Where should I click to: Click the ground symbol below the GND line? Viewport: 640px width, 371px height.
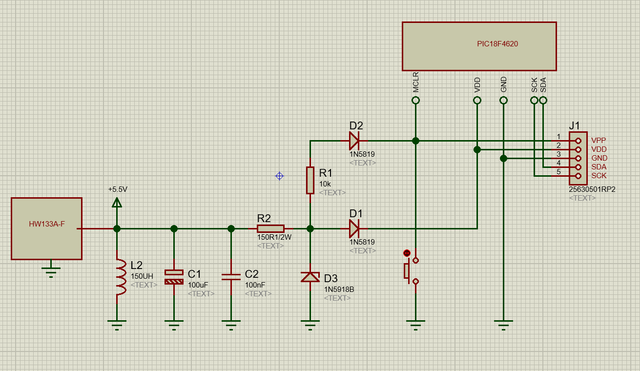(504, 325)
